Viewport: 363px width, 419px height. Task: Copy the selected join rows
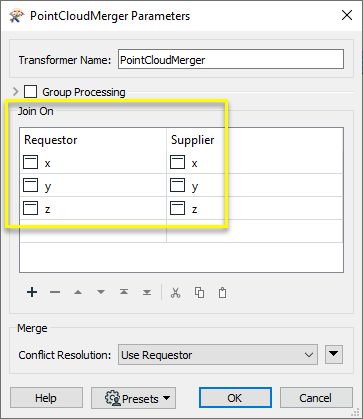point(199,293)
